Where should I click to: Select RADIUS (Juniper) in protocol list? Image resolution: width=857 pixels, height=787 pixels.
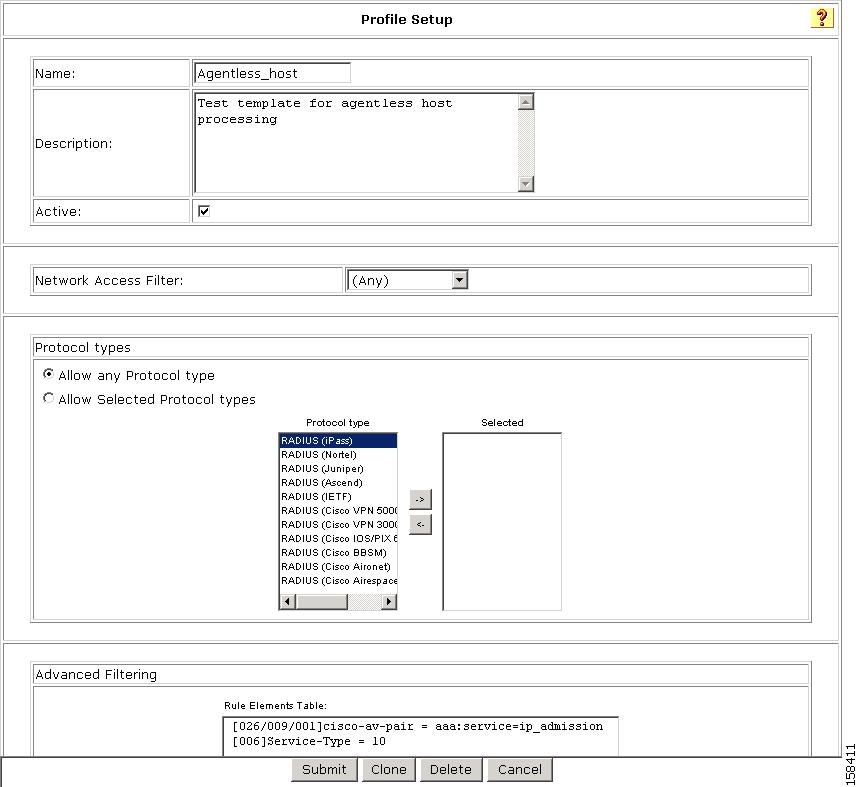pyautogui.click(x=338, y=469)
